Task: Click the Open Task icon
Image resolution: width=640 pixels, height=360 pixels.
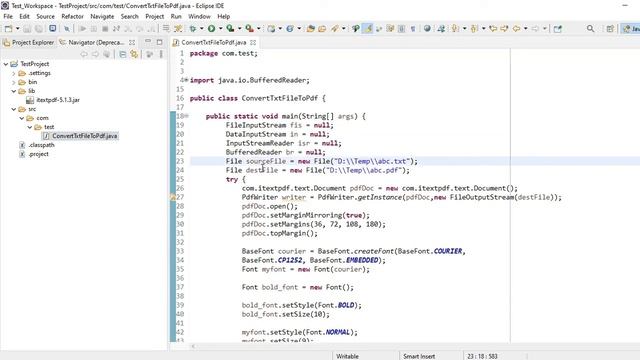Action: (x=322, y=29)
